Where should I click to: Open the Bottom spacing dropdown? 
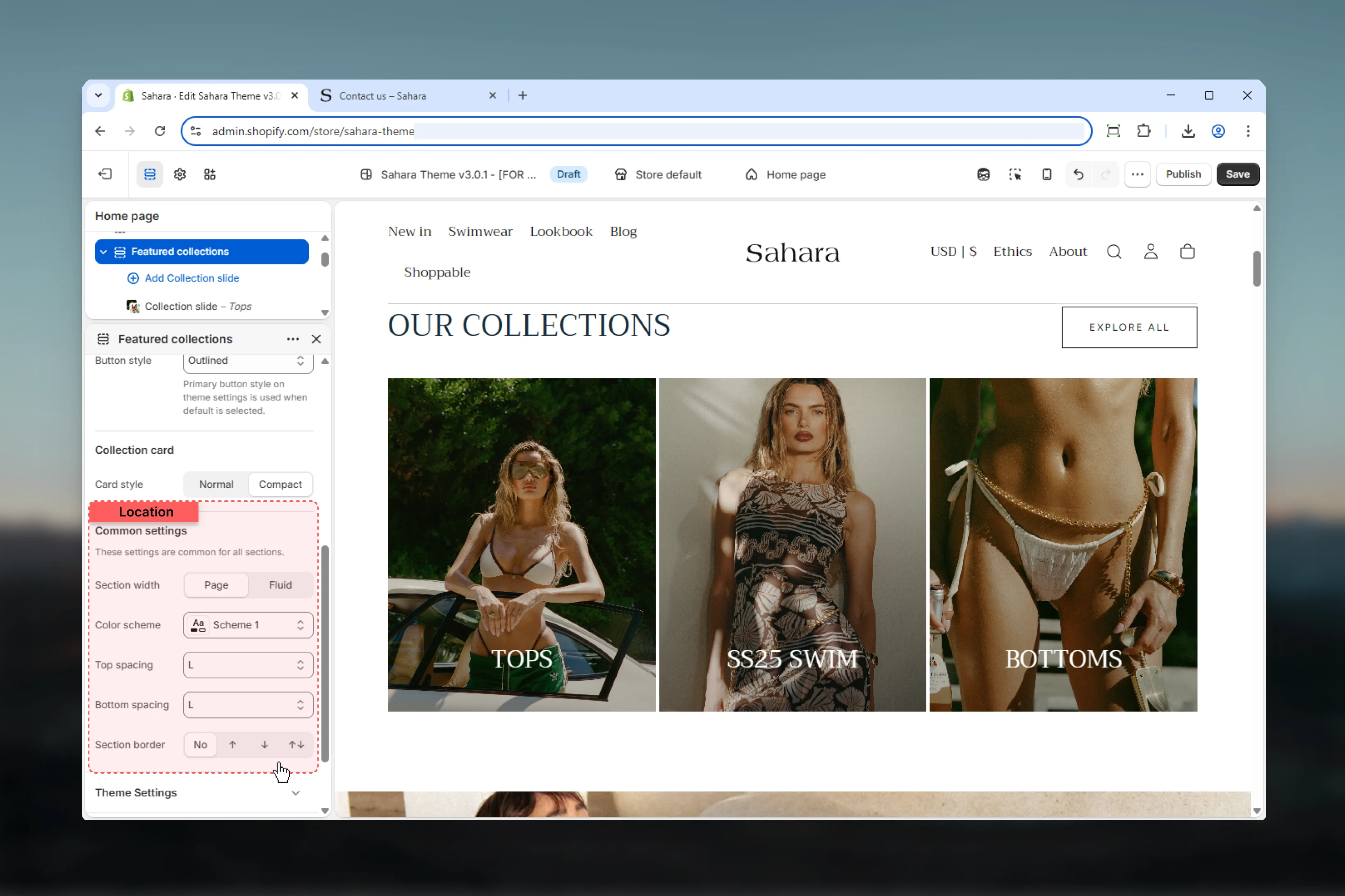248,705
